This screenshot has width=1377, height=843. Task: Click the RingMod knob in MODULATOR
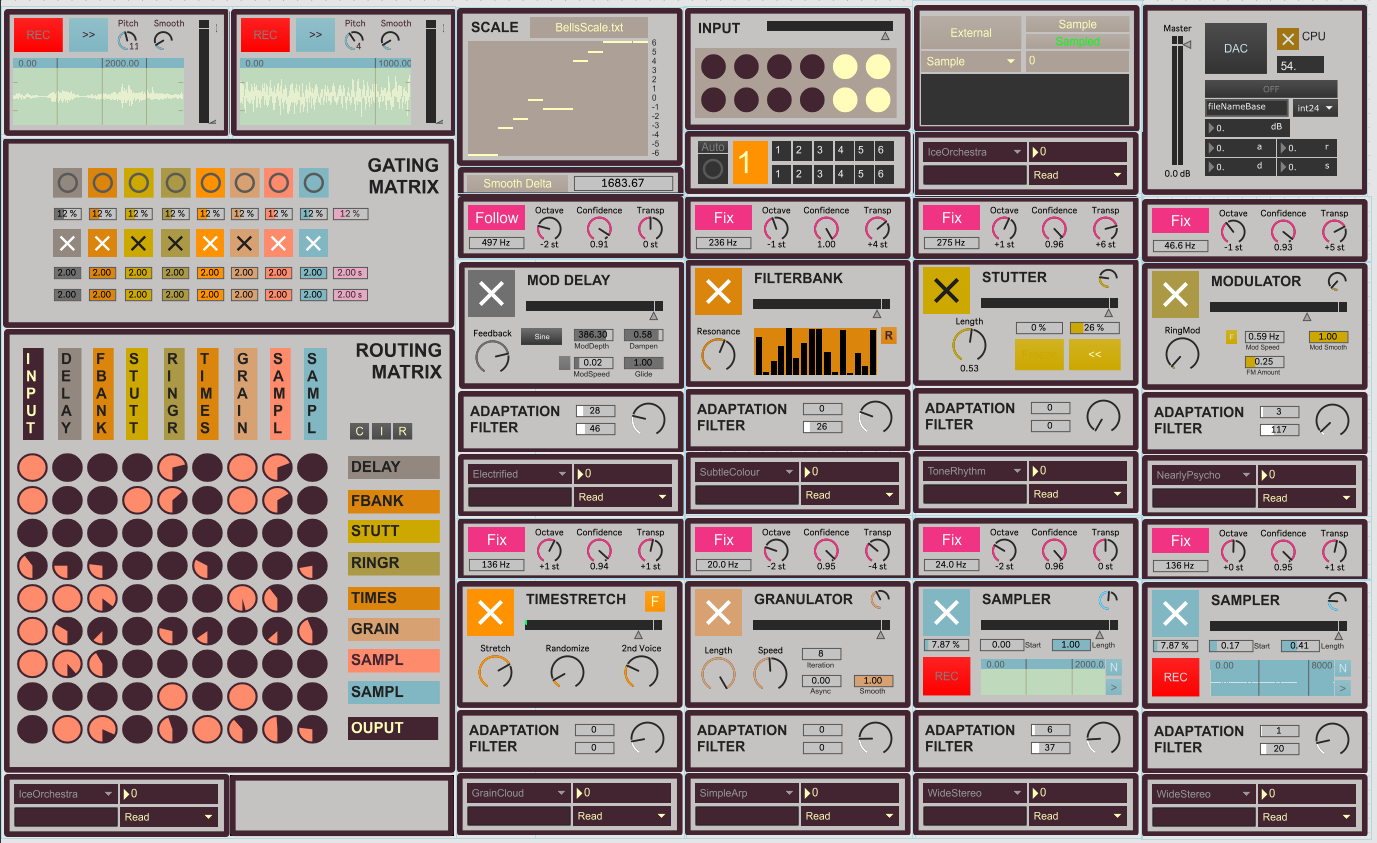click(x=1182, y=352)
